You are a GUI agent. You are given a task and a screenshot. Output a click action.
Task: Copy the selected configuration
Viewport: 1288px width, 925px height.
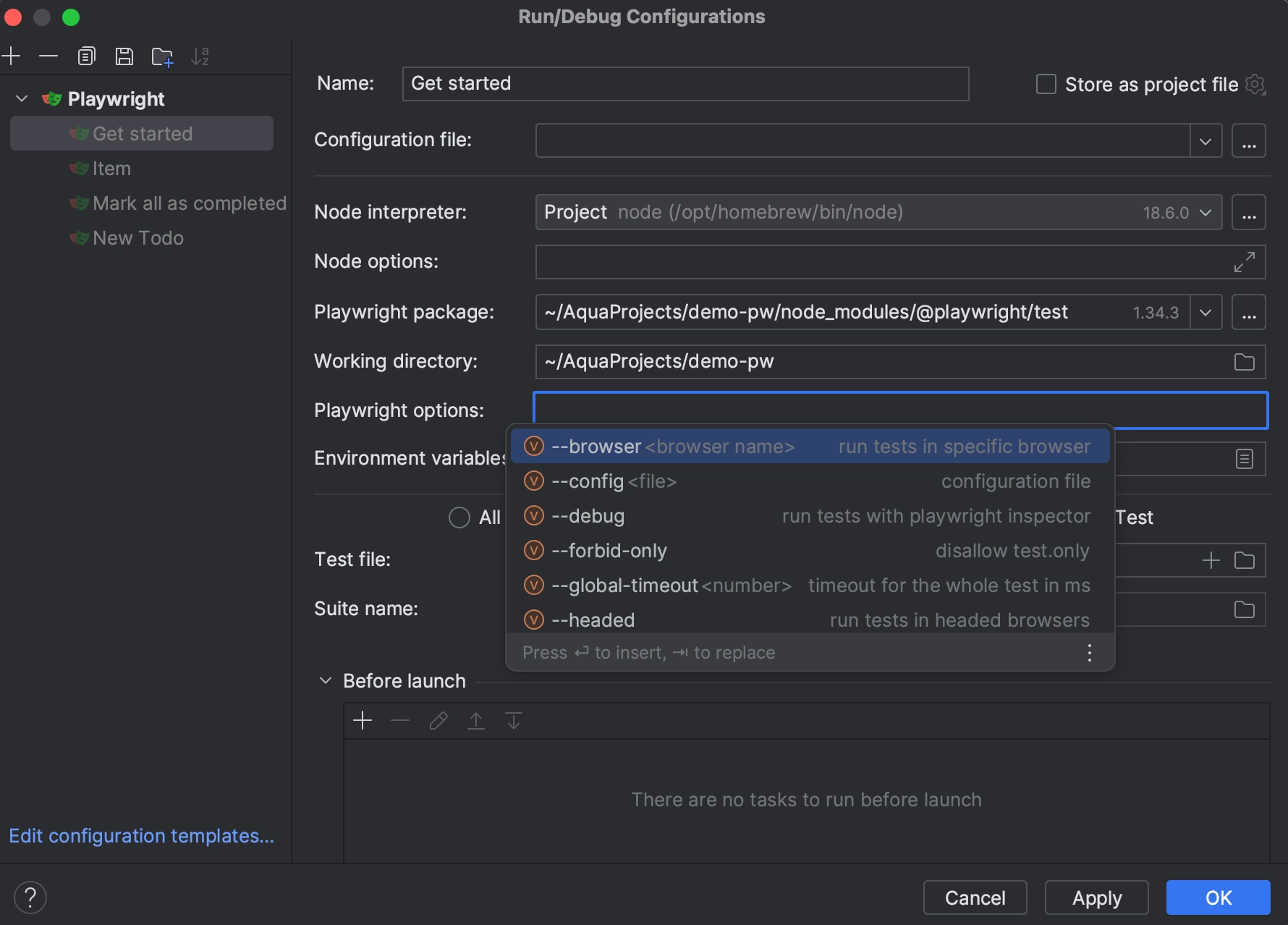coord(86,56)
